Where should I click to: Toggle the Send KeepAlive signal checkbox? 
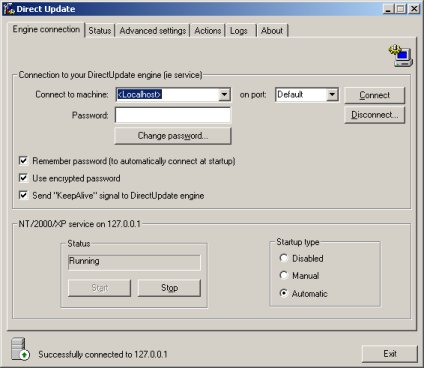point(23,195)
